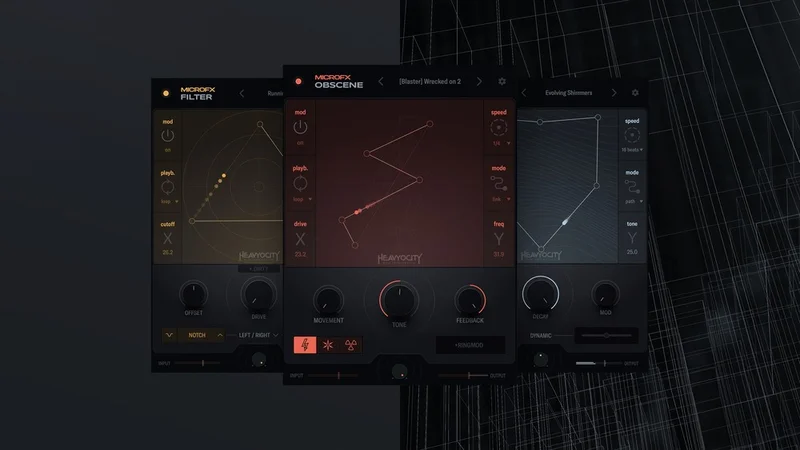This screenshot has height=450, width=800.
Task: Go to next preset in right plugin
Action: [614, 93]
